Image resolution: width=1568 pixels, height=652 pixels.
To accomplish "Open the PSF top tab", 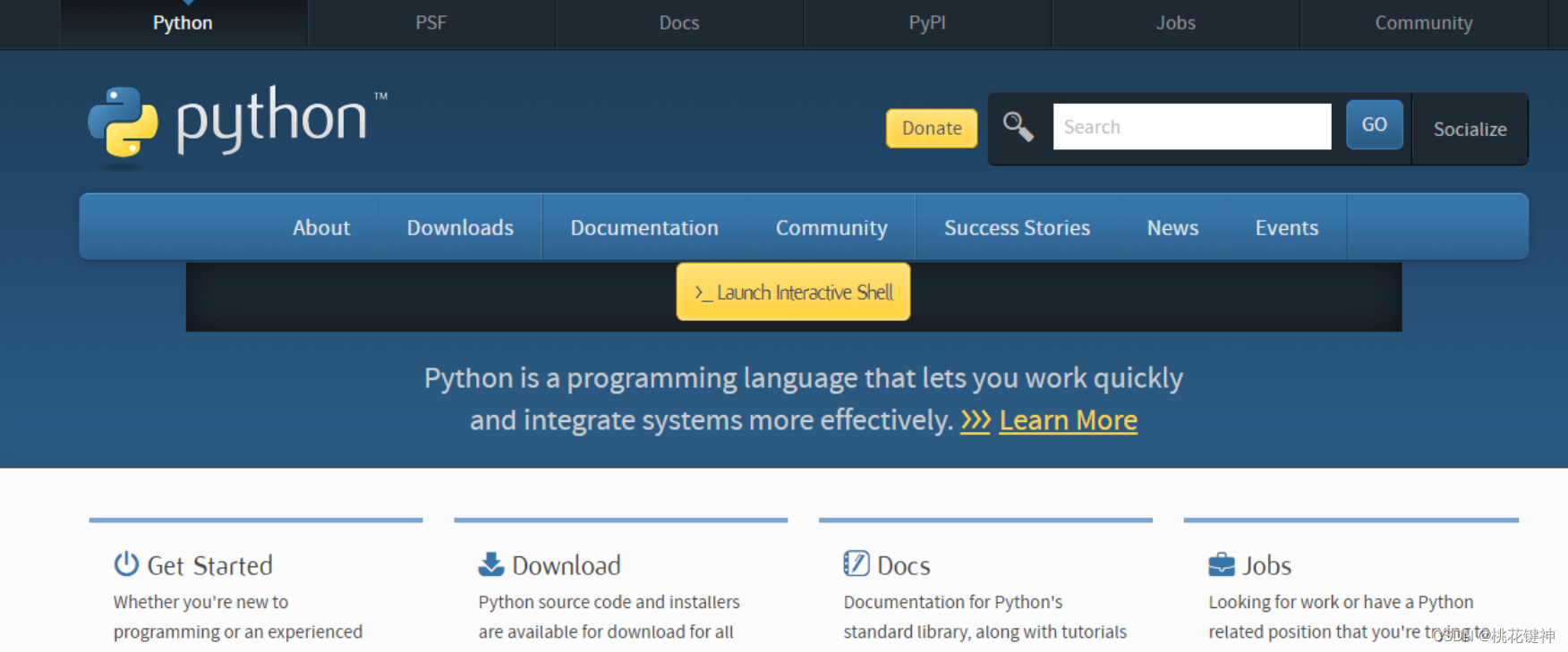I will coord(430,23).
